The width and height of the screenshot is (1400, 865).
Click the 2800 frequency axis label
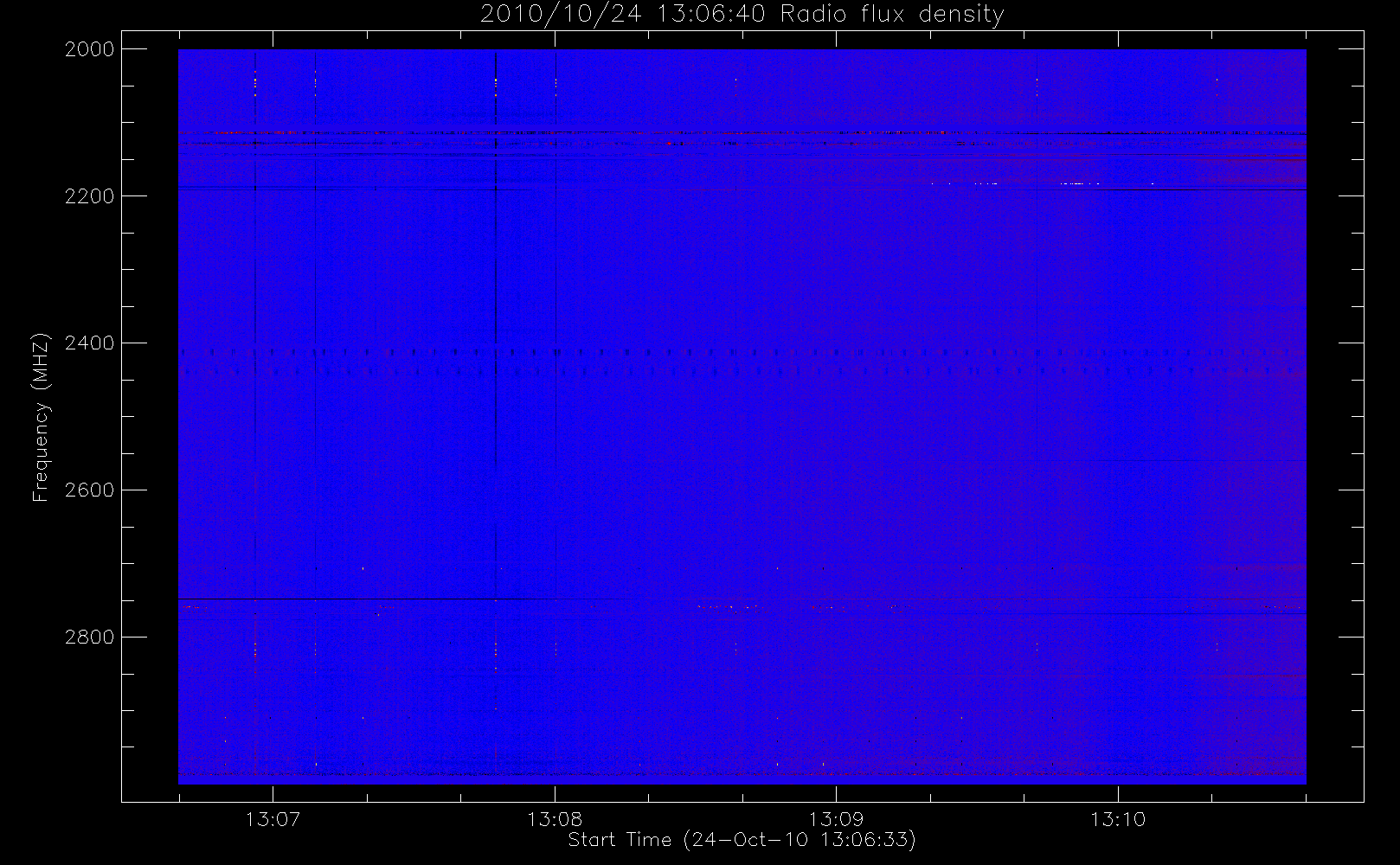point(90,638)
